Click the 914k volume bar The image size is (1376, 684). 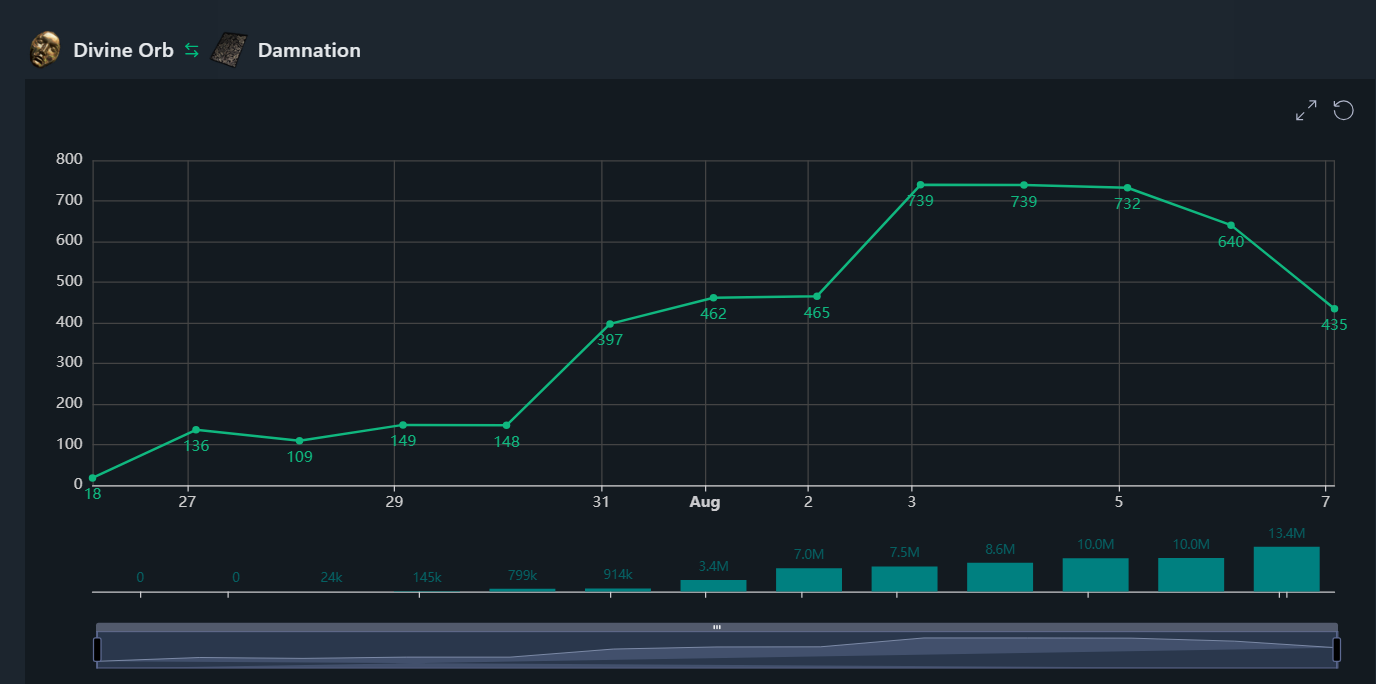pyautogui.click(x=618, y=590)
